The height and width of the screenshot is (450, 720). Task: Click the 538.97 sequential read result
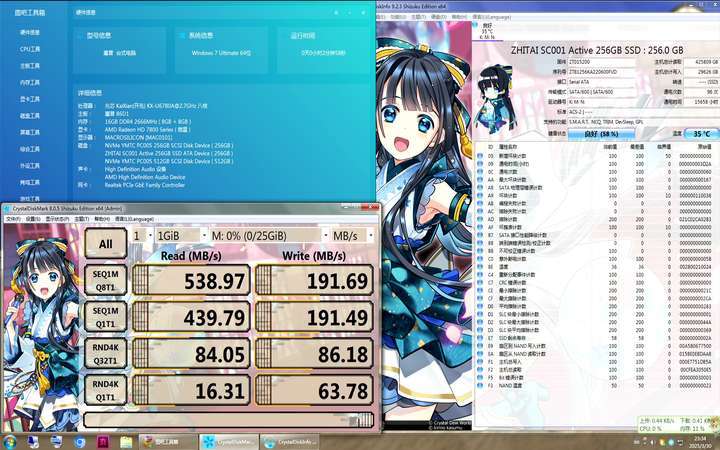coord(191,280)
